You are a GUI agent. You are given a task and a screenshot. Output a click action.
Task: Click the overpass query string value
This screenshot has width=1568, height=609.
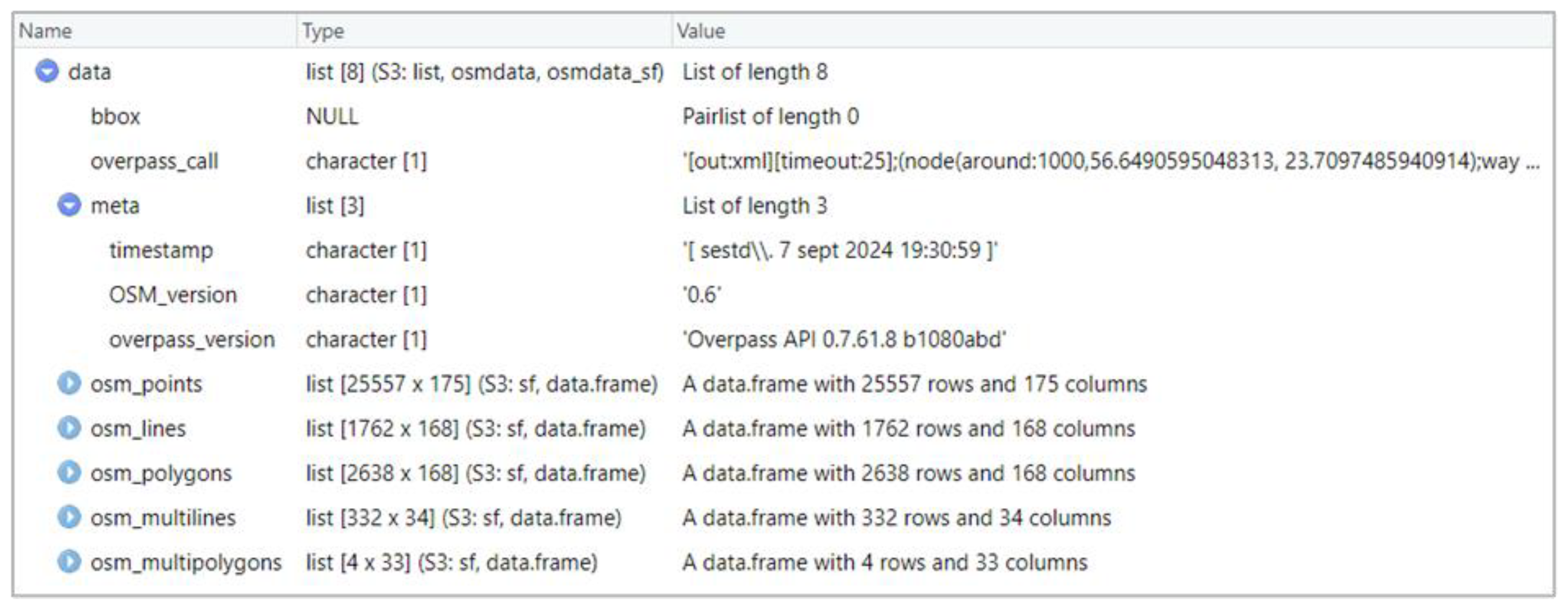tap(1111, 161)
